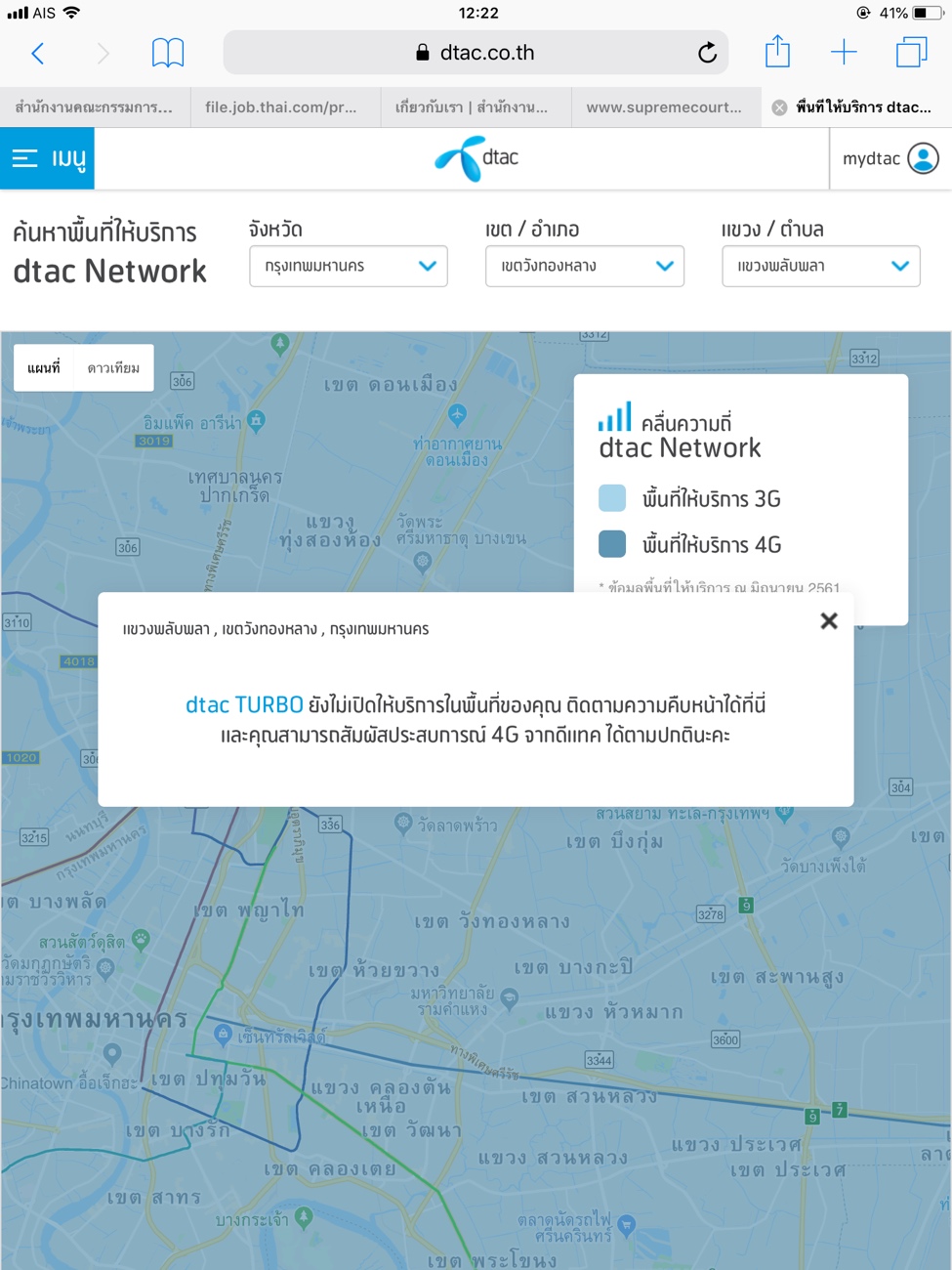Click the 4G coverage dark blue swatch
Screen dimensions: 952x1270
[612, 544]
